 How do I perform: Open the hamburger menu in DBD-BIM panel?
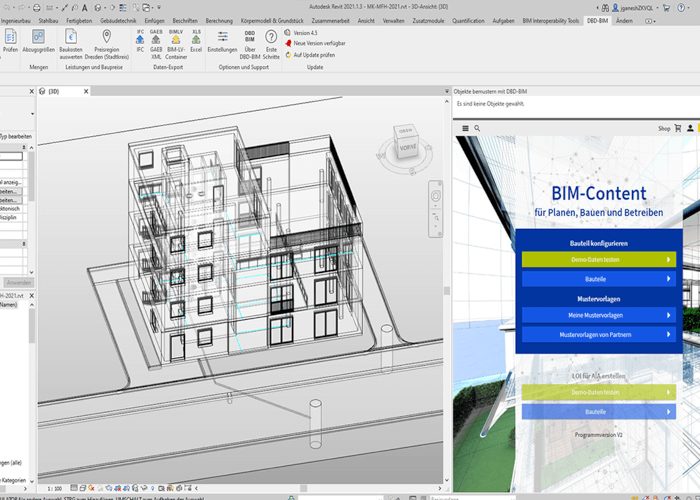coord(465,128)
